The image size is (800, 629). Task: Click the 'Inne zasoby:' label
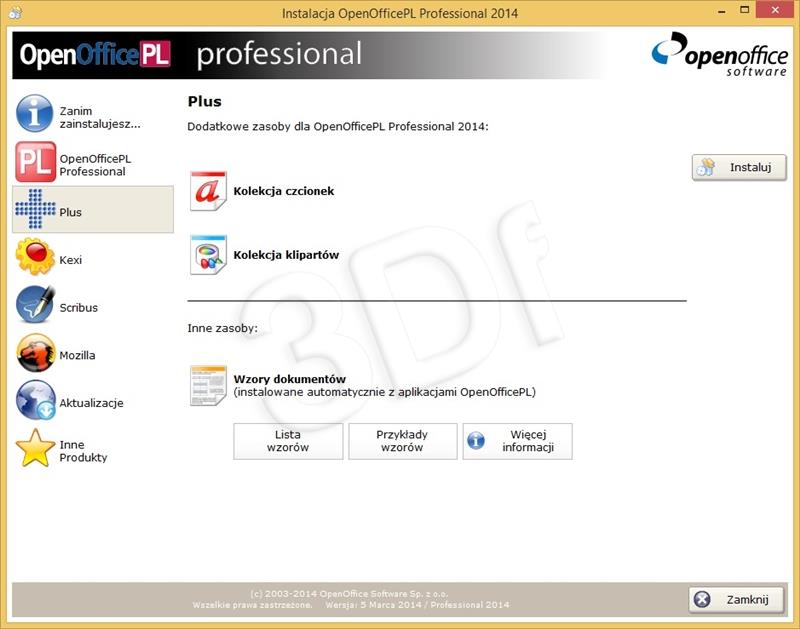point(222,328)
